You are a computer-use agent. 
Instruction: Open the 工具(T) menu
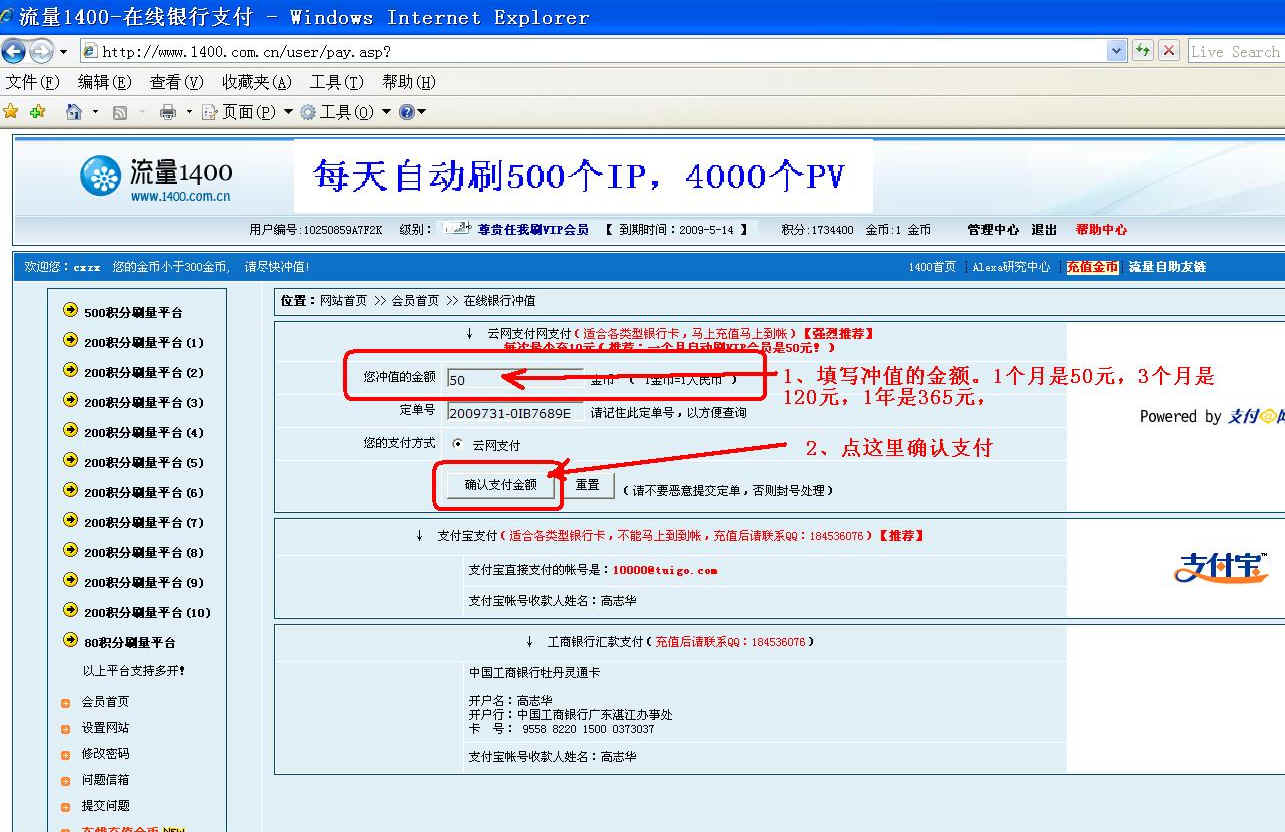click(x=337, y=82)
